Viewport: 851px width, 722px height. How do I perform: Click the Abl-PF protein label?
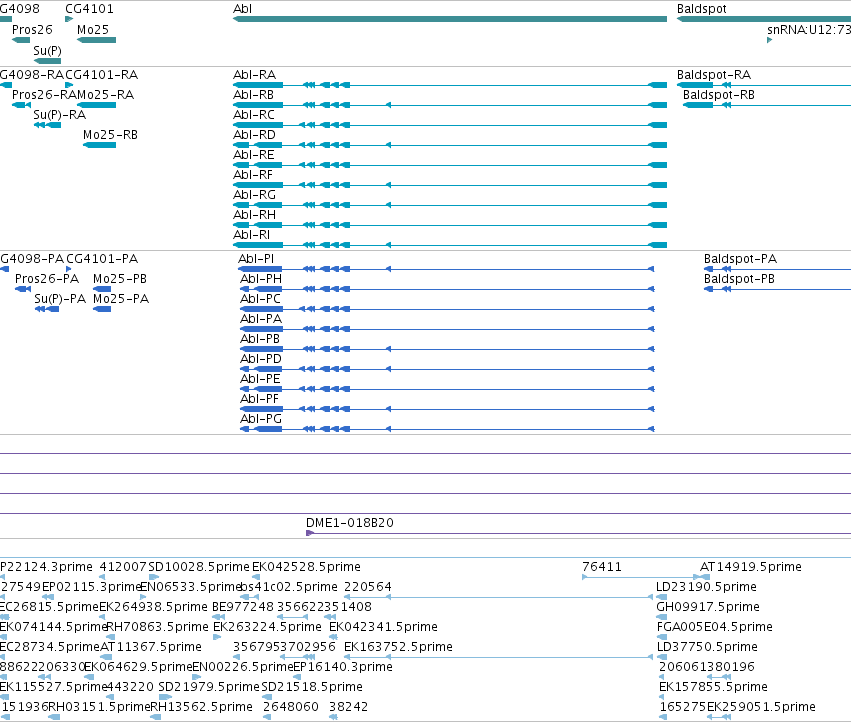pos(259,398)
